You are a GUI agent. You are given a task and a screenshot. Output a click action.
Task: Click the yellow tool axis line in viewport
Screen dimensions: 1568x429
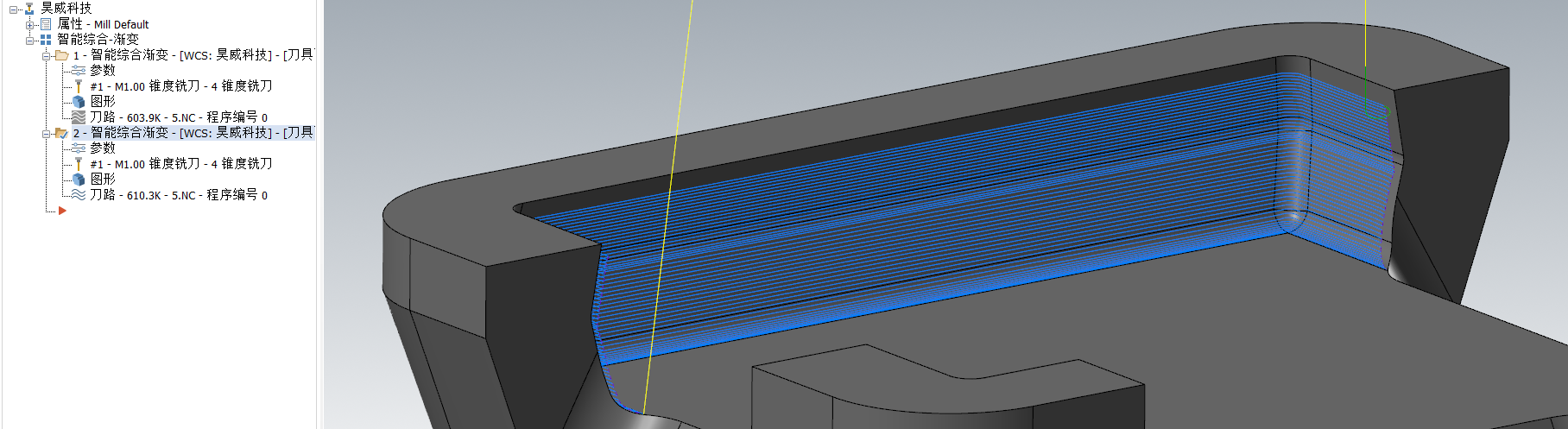pyautogui.click(x=669, y=207)
